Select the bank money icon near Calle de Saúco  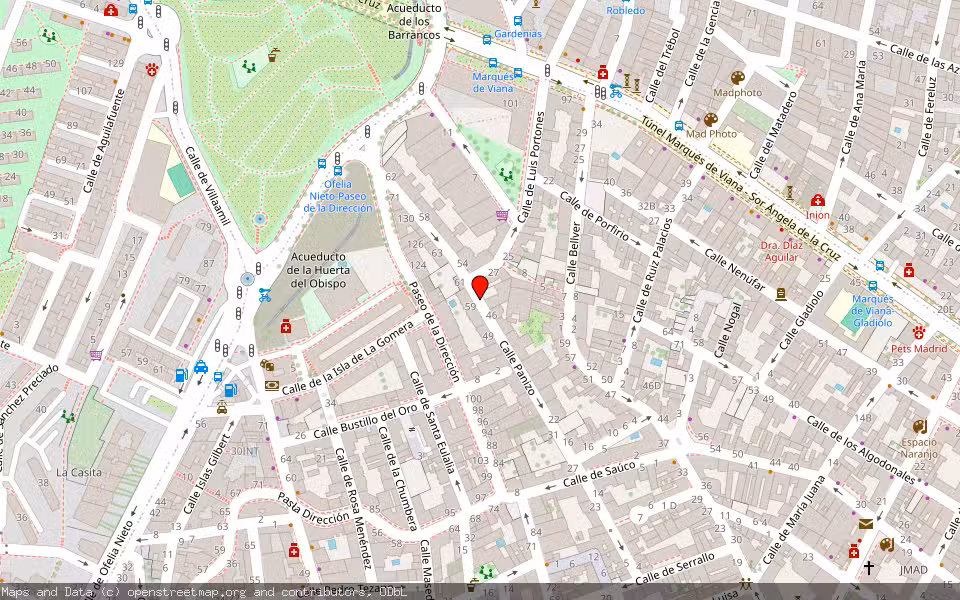271,385
